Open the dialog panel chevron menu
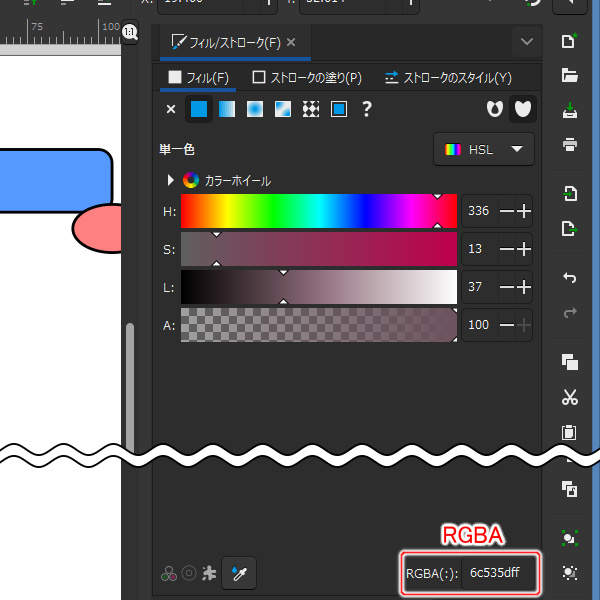 (526, 42)
